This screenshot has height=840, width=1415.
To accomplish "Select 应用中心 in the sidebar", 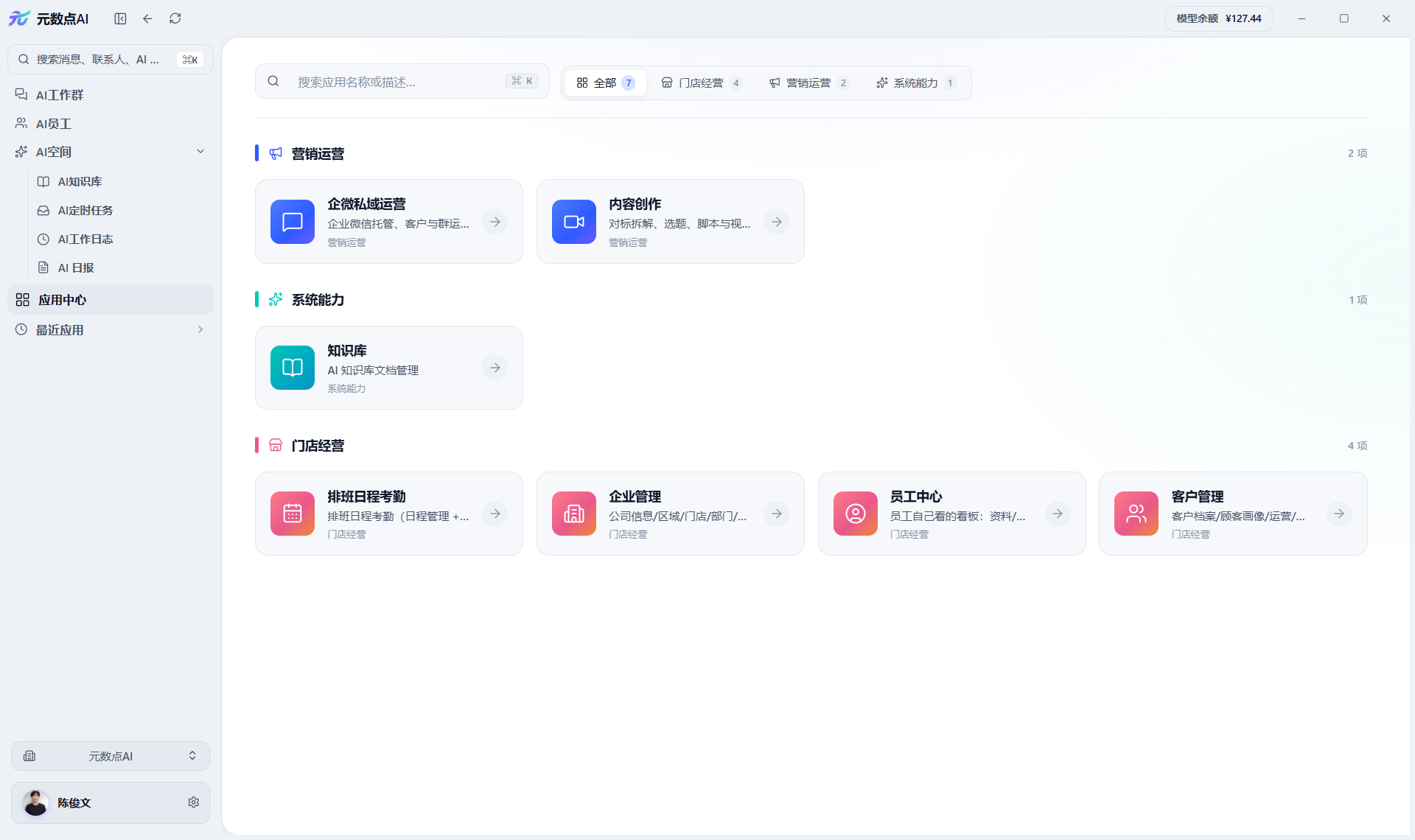I will click(x=111, y=300).
